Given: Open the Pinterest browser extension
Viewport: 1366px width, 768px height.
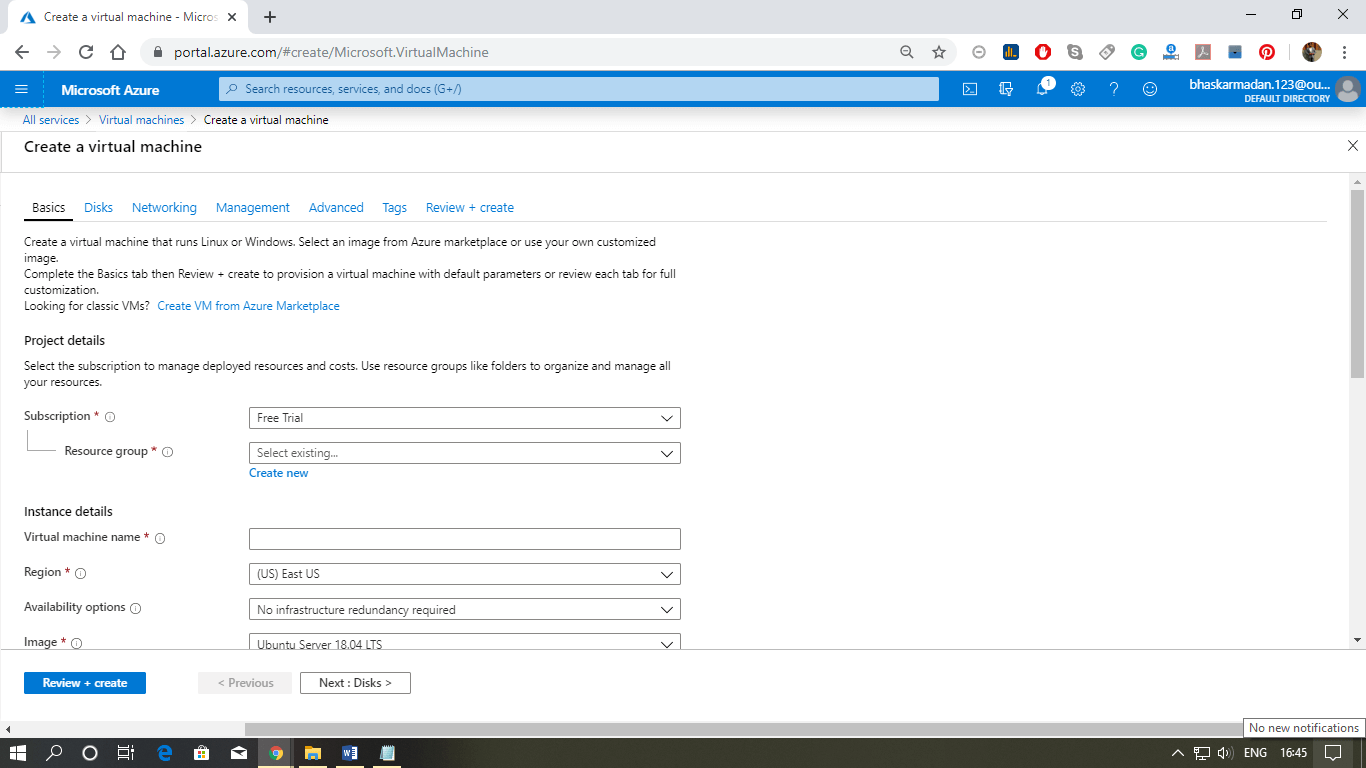Looking at the screenshot, I should (x=1266, y=52).
